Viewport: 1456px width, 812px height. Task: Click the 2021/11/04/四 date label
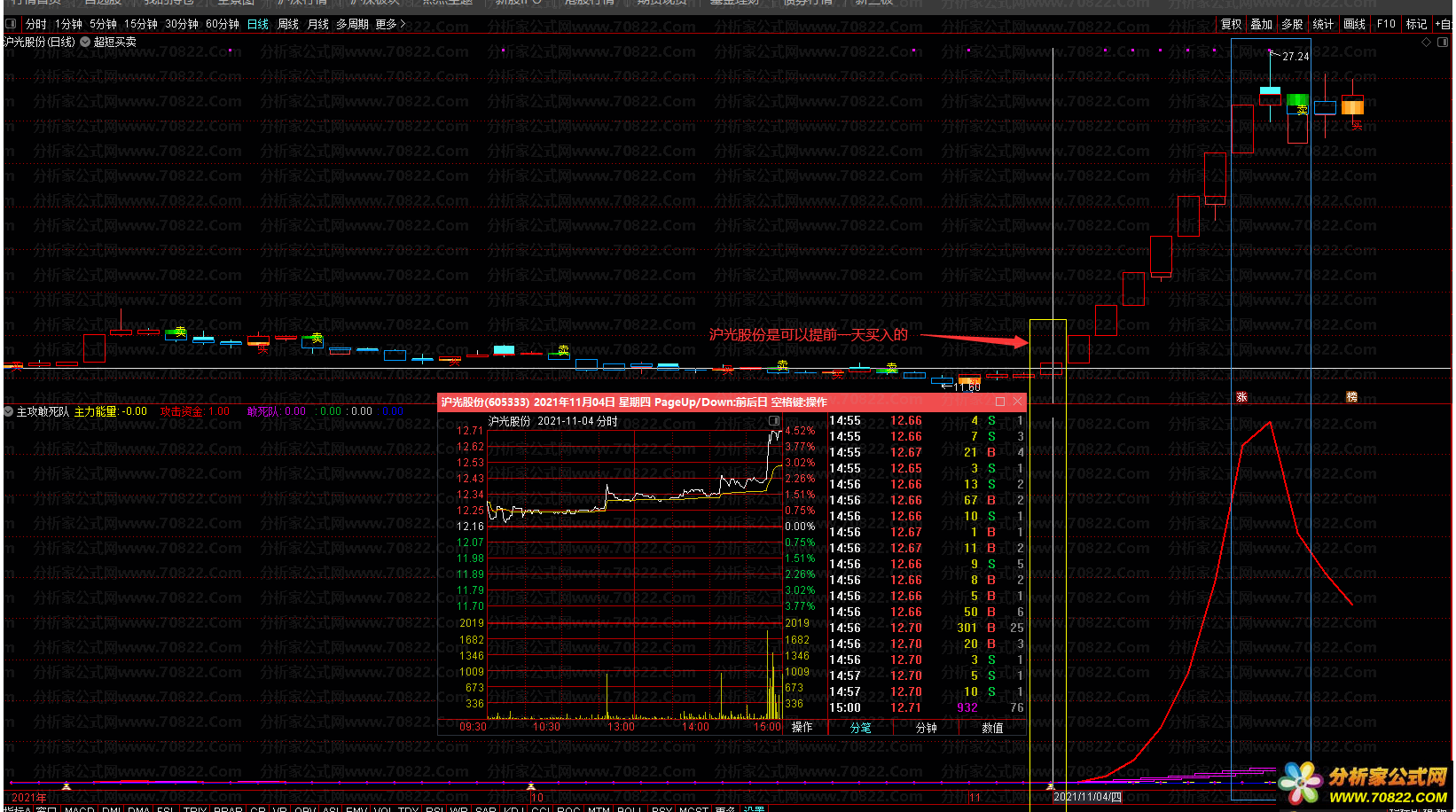pos(1088,797)
